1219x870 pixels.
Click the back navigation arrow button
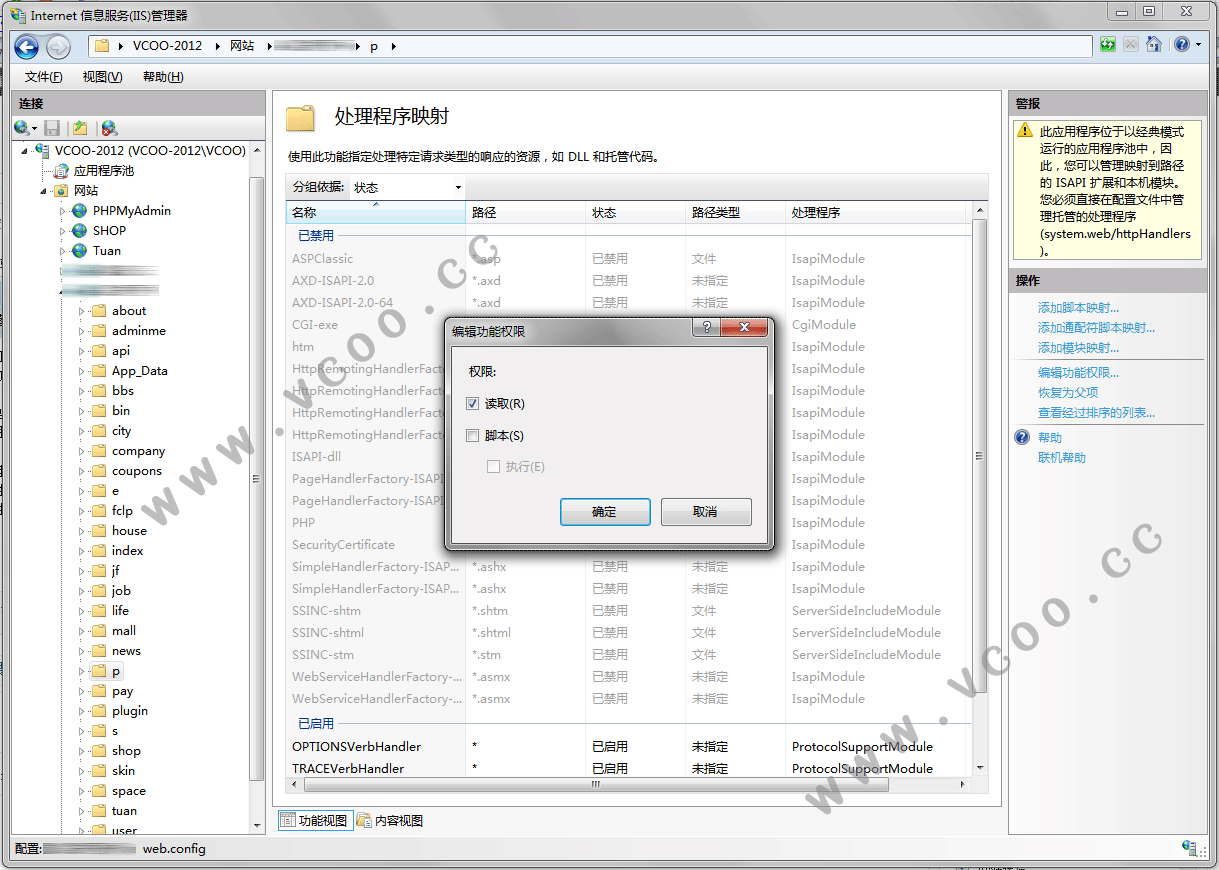tap(26, 46)
